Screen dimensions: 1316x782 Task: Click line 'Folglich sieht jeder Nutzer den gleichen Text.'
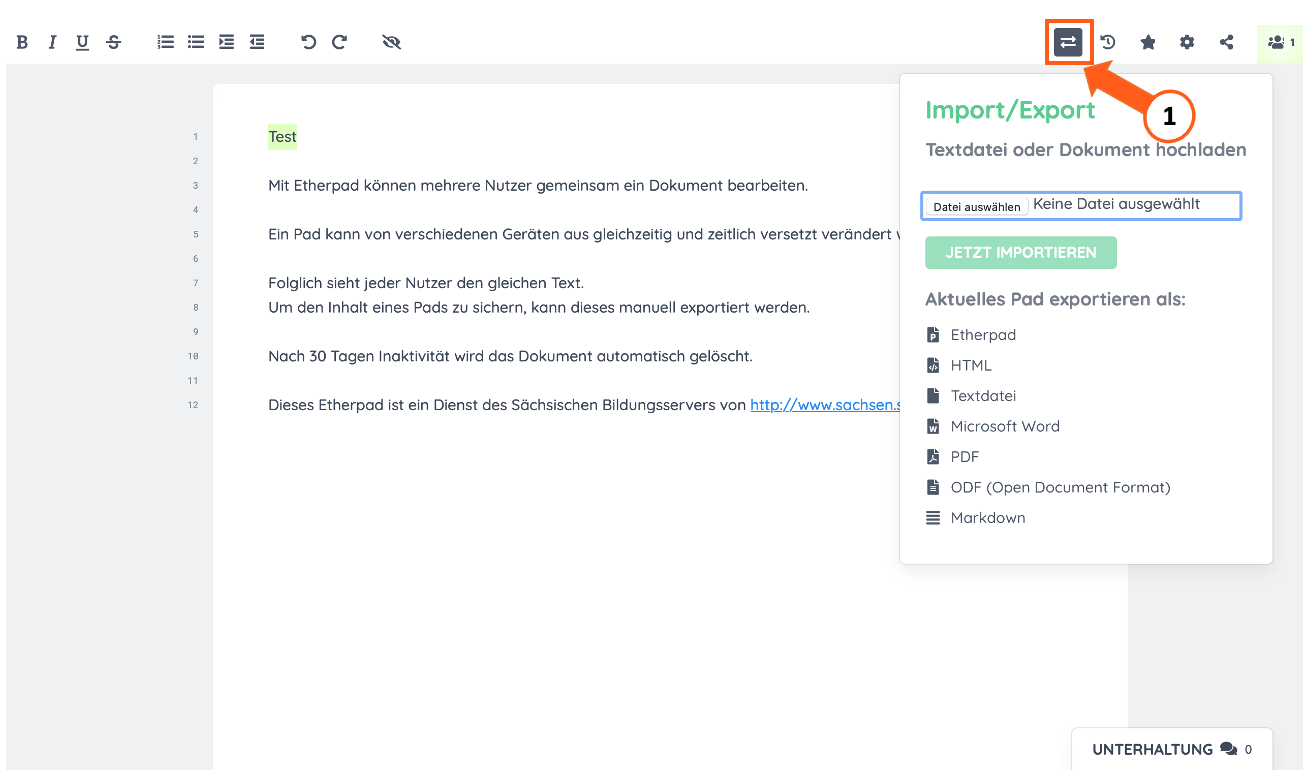[x=426, y=283]
